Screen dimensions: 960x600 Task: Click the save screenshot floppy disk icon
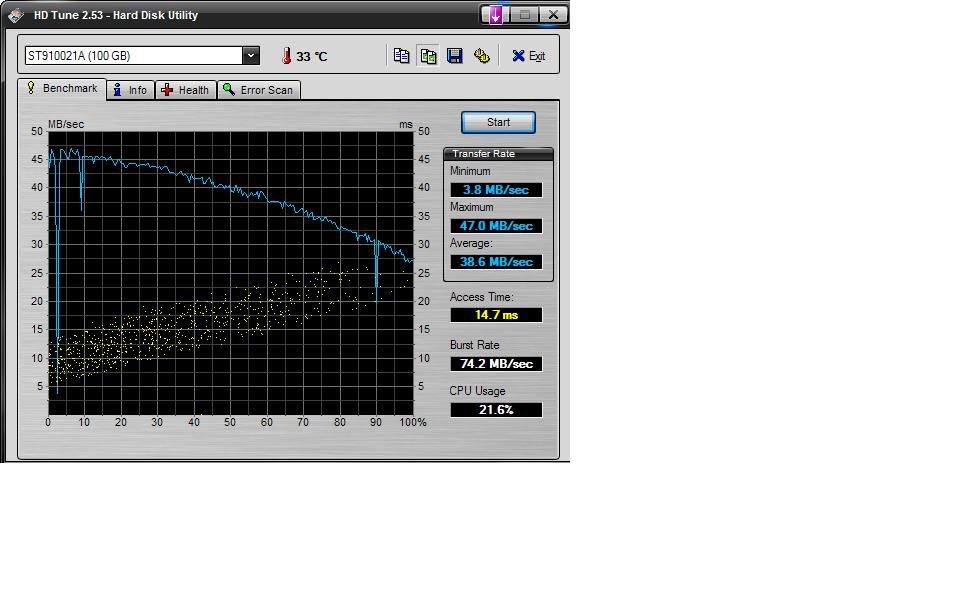pos(455,56)
